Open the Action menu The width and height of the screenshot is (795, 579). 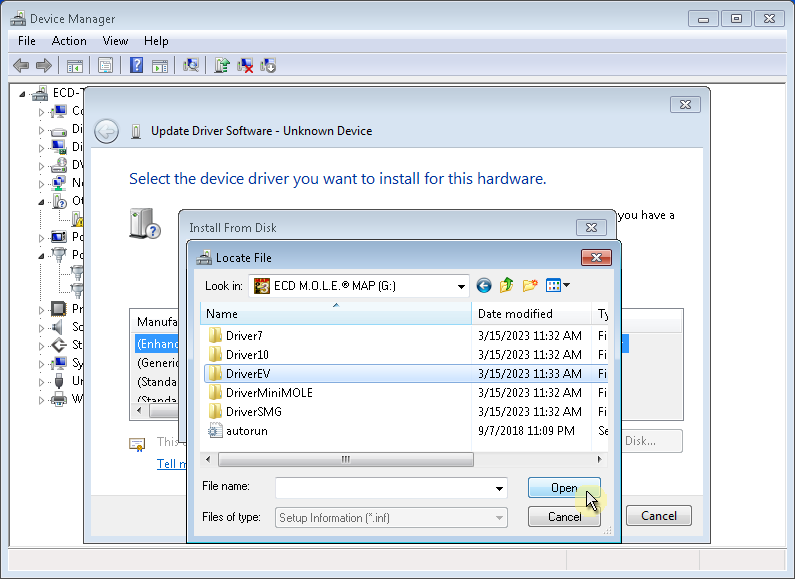pyautogui.click(x=69, y=41)
